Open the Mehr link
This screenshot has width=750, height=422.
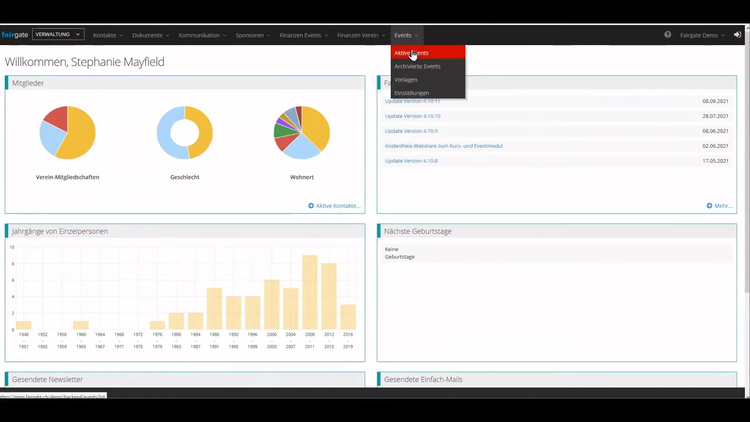tap(723, 206)
